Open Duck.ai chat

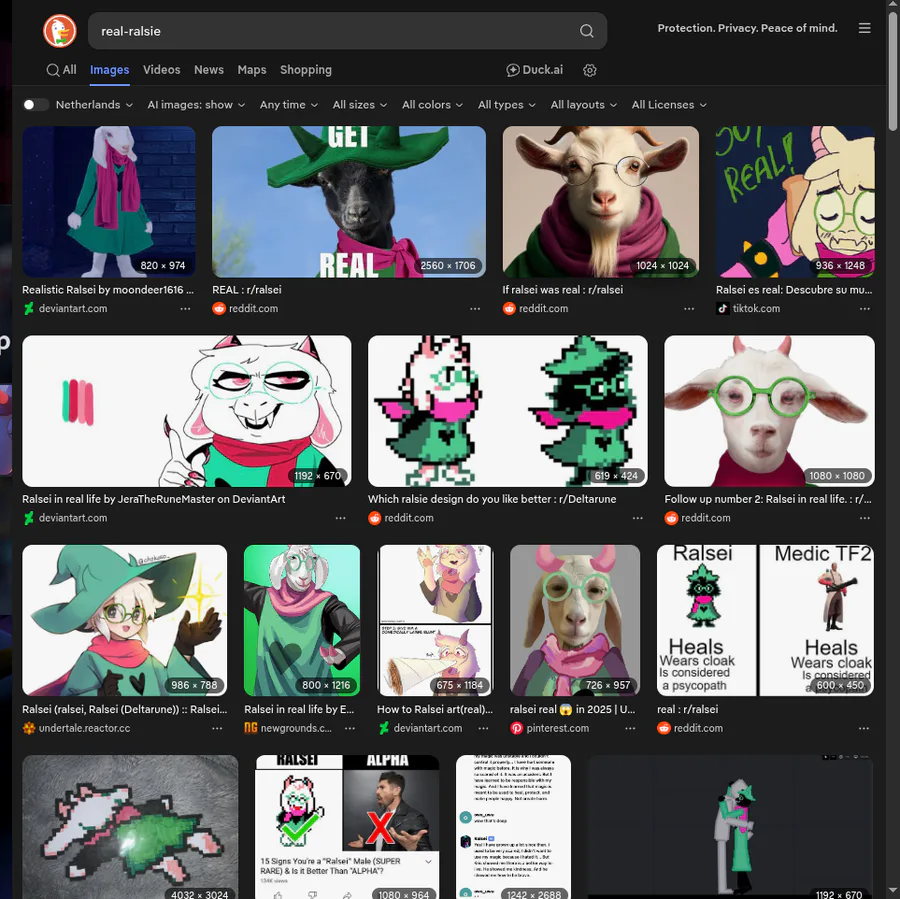(534, 70)
